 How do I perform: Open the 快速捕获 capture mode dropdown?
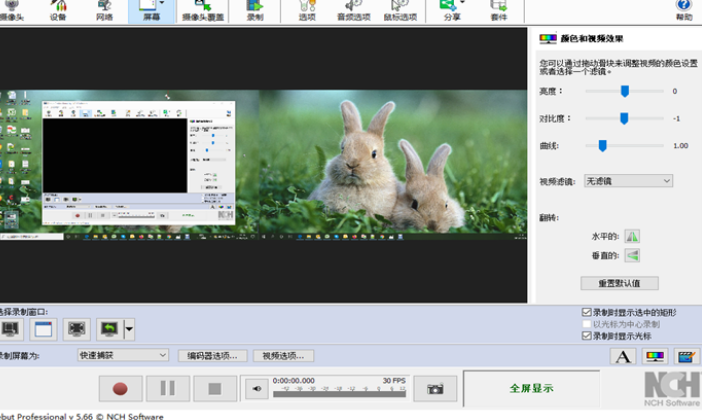(x=123, y=355)
